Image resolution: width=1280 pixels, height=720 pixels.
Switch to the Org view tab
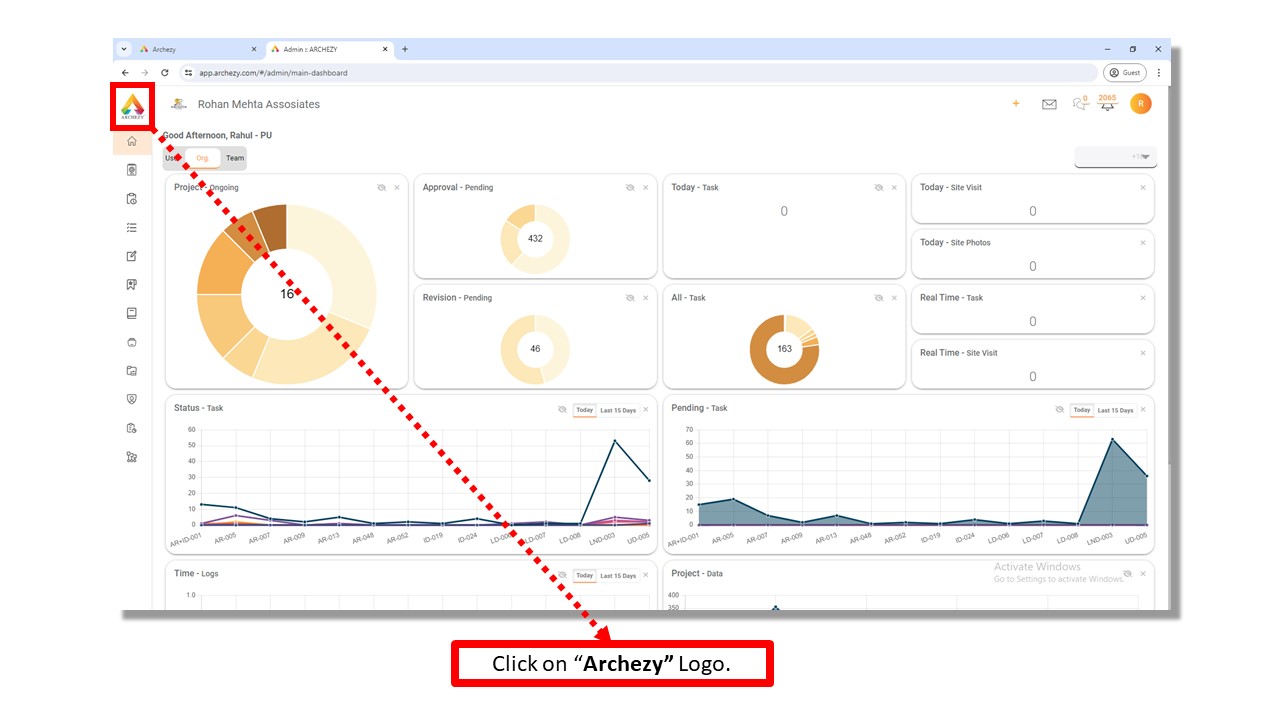click(x=203, y=158)
